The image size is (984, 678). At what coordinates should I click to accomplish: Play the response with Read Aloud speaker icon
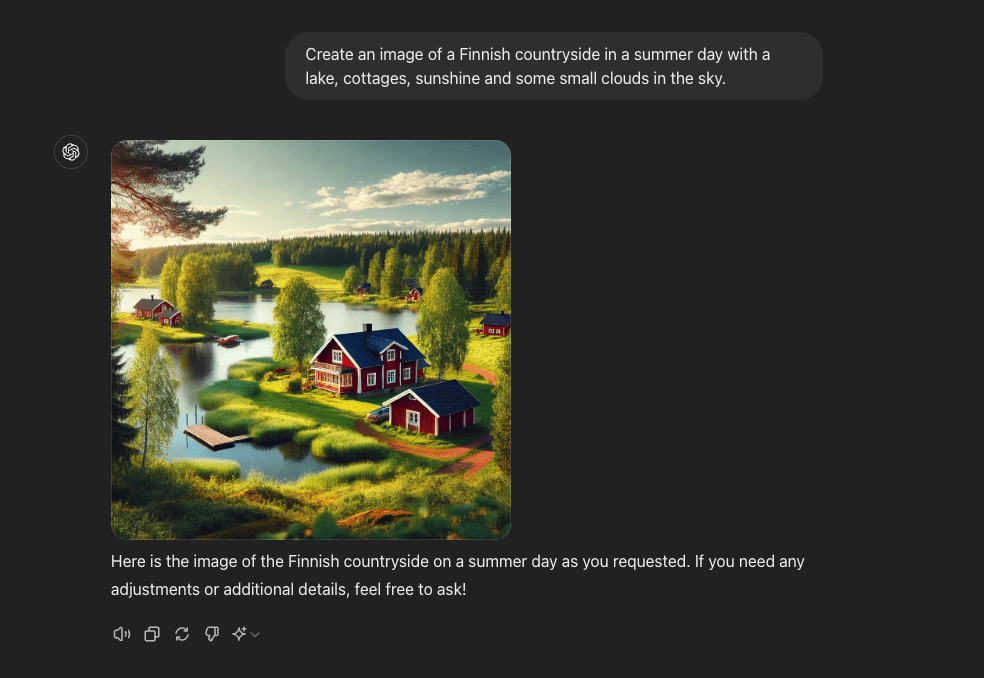121,634
